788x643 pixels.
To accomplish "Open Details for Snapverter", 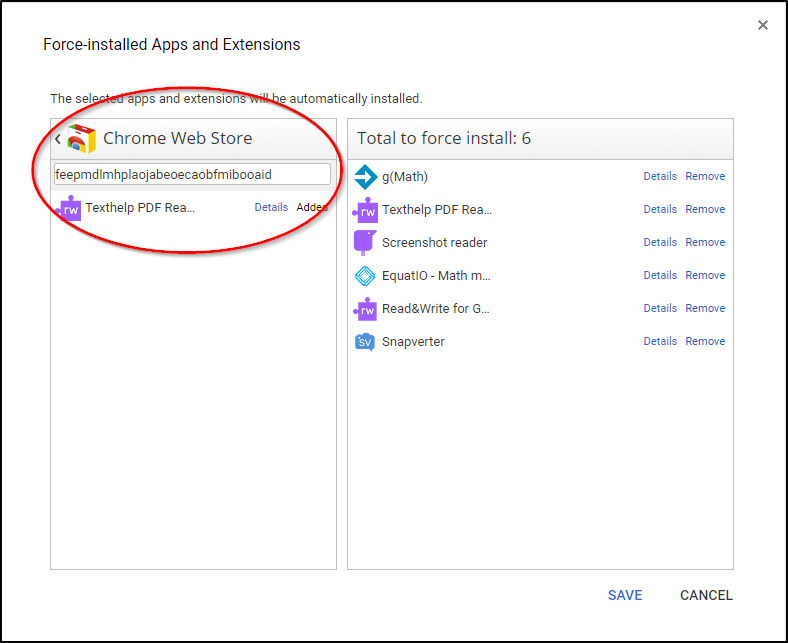I will point(660,341).
